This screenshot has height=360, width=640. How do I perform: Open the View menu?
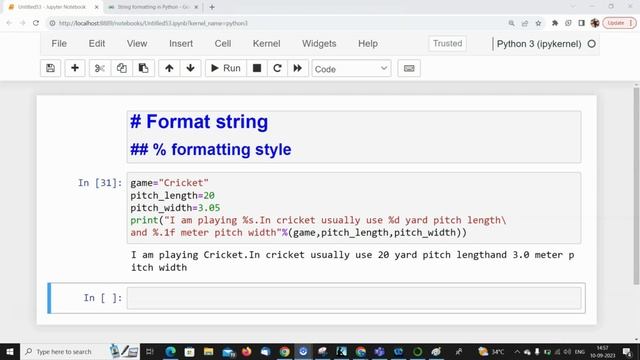(137, 44)
